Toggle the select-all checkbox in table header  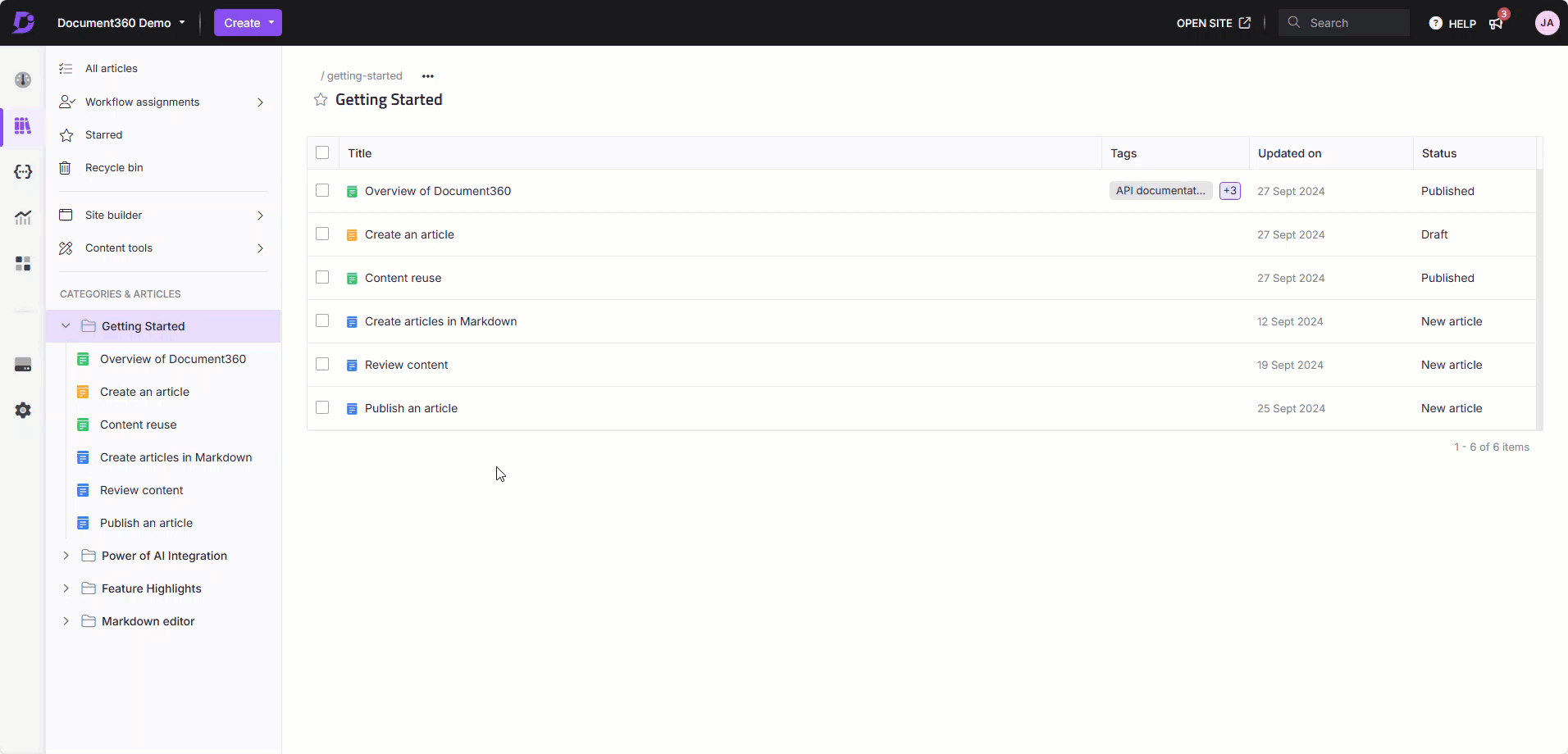[x=322, y=152]
